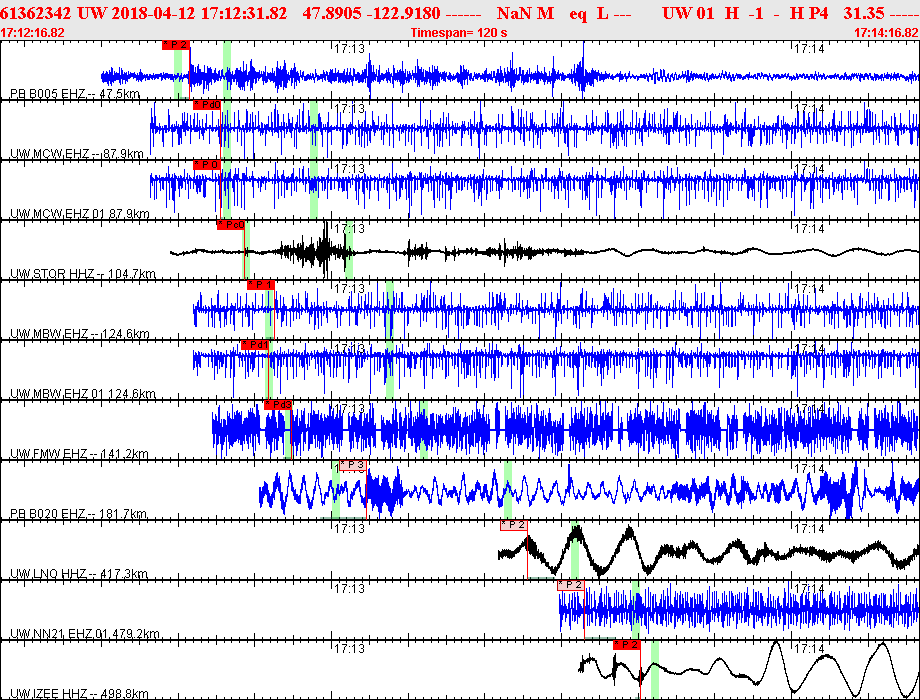Click station label UW MBW EHZ -- 124.6km
920x700 pixels.
tap(80, 334)
